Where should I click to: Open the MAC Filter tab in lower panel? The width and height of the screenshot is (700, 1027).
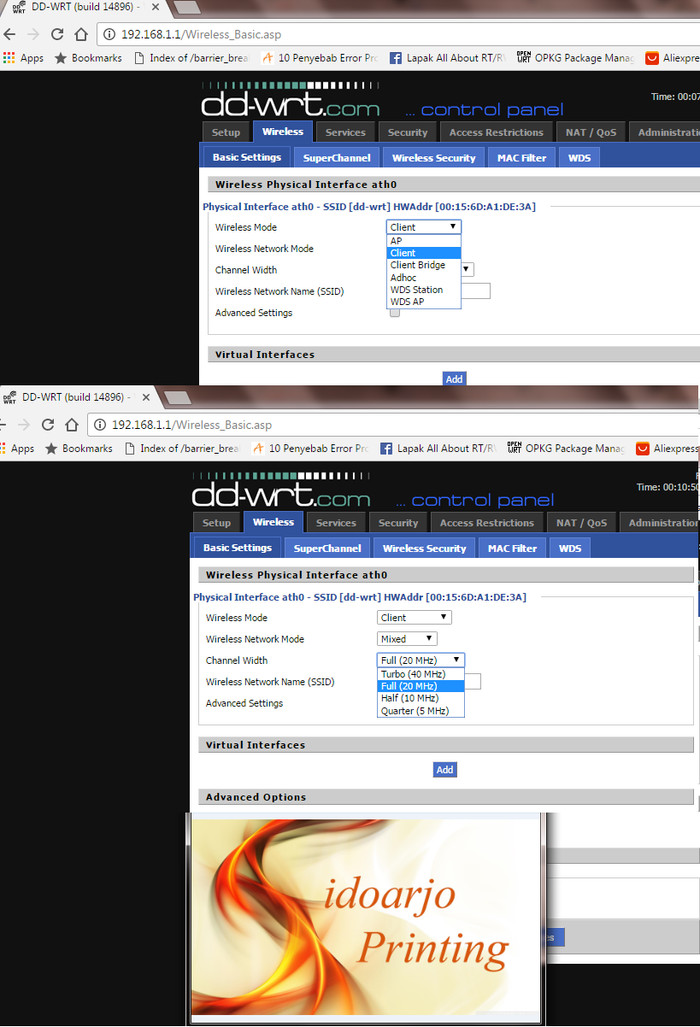click(x=512, y=548)
